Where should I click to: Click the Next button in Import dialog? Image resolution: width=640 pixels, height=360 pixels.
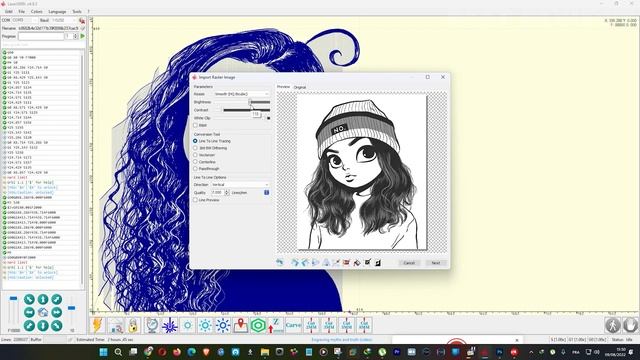click(436, 263)
